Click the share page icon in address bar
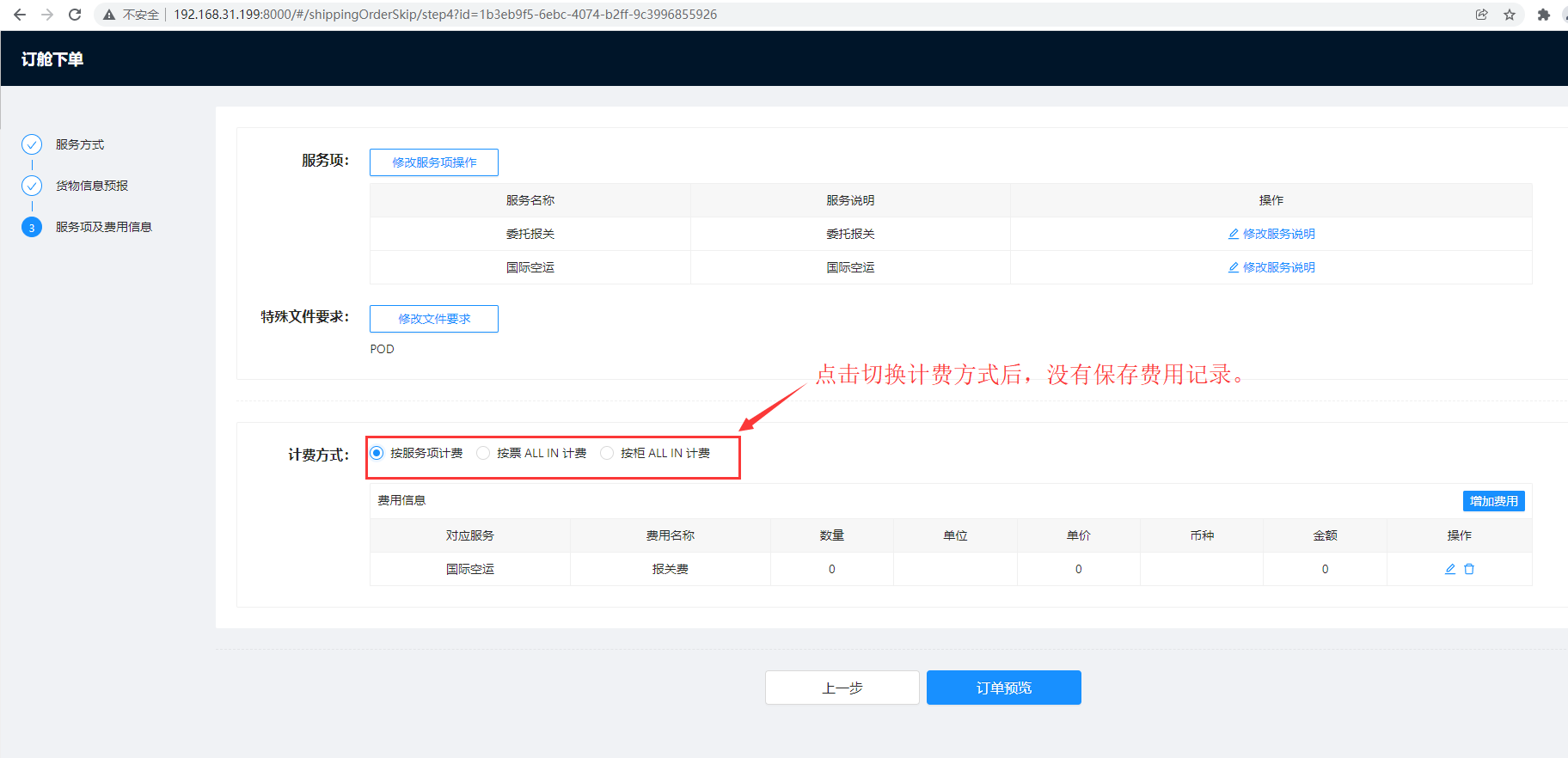Viewport: 1568px width, 758px height. coord(1482,15)
